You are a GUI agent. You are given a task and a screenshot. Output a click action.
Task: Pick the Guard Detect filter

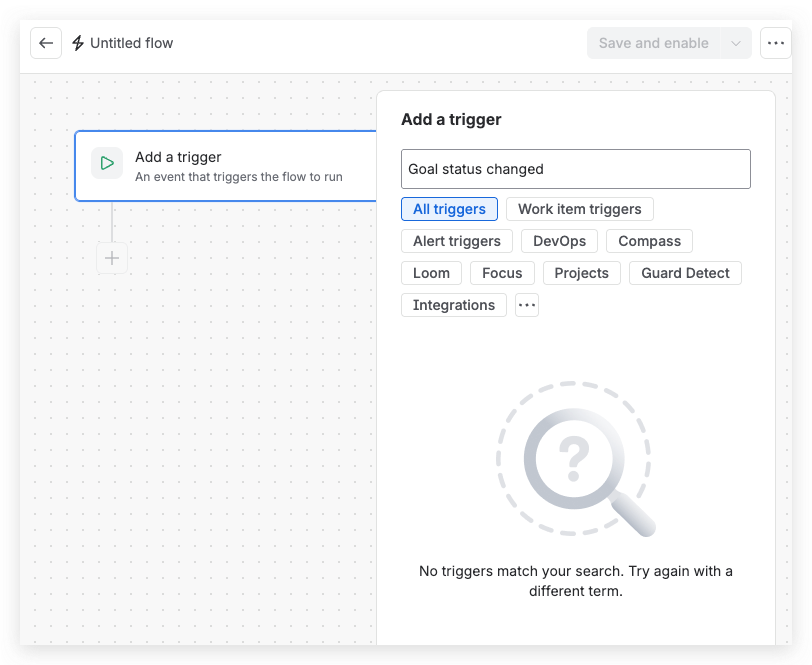pyautogui.click(x=685, y=273)
